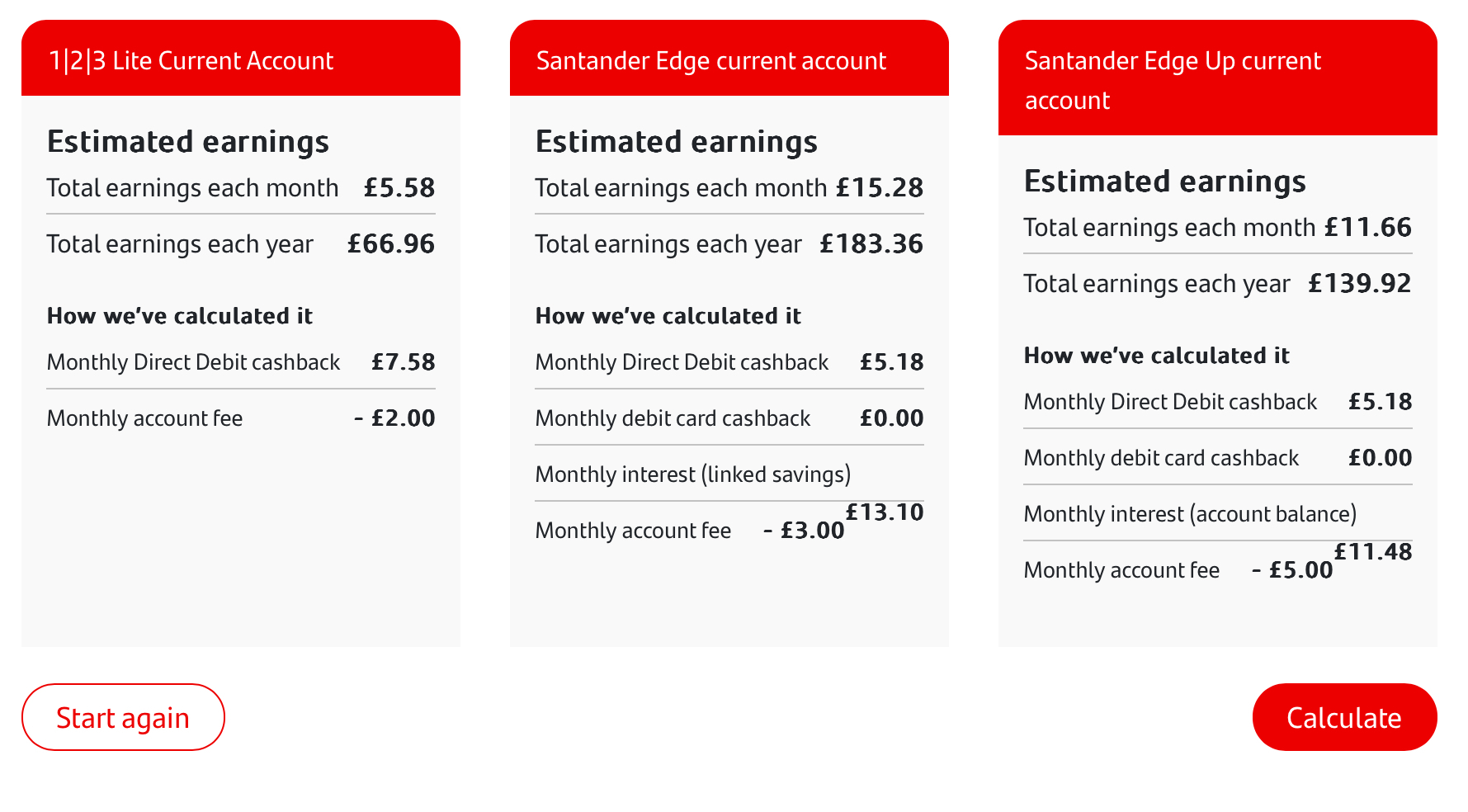The width and height of the screenshot is (1468, 812).
Task: Select the Santander Edge Up current account header
Action: (x=1218, y=78)
